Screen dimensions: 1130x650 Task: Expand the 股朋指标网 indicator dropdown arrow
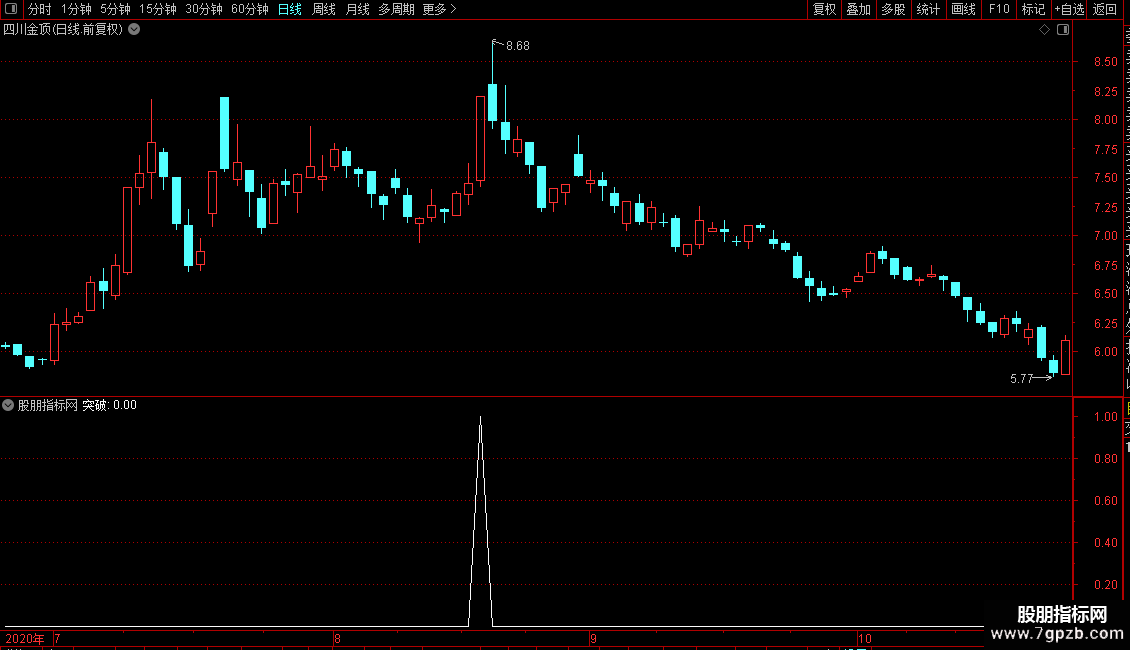pyautogui.click(x=8, y=405)
